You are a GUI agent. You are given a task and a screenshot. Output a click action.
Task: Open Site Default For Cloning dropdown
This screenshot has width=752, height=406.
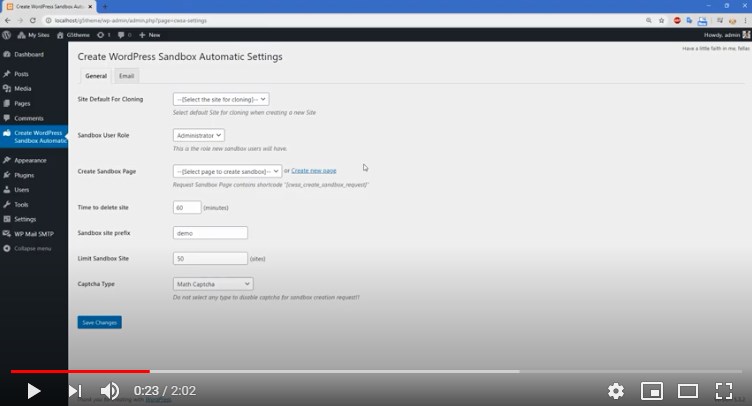pos(221,99)
